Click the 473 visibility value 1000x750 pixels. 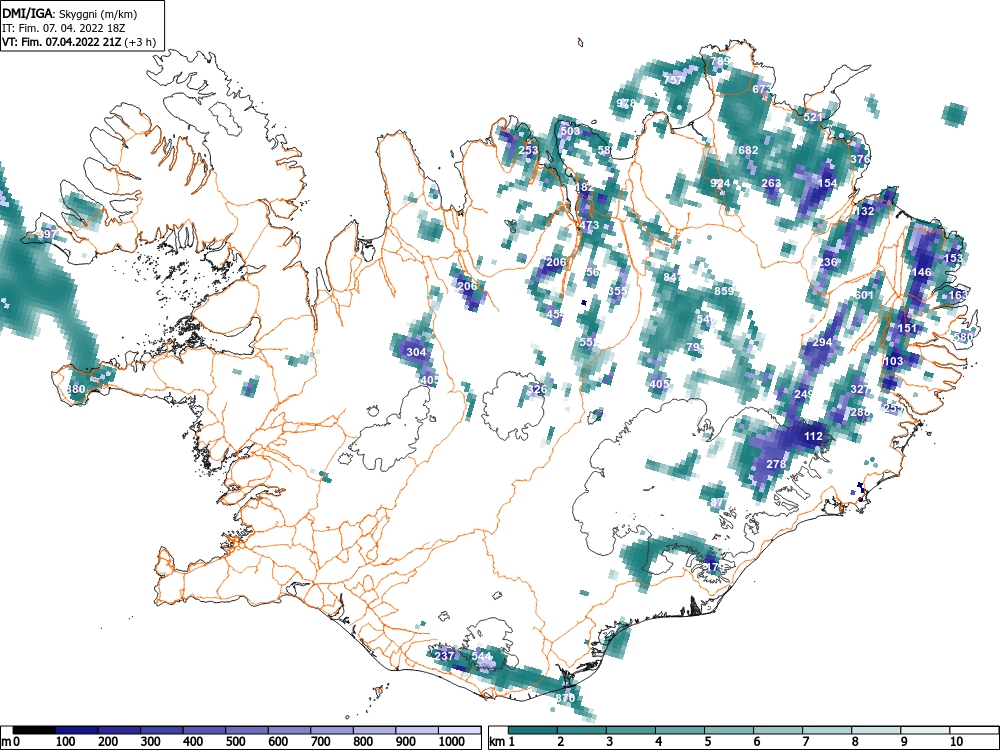589,225
